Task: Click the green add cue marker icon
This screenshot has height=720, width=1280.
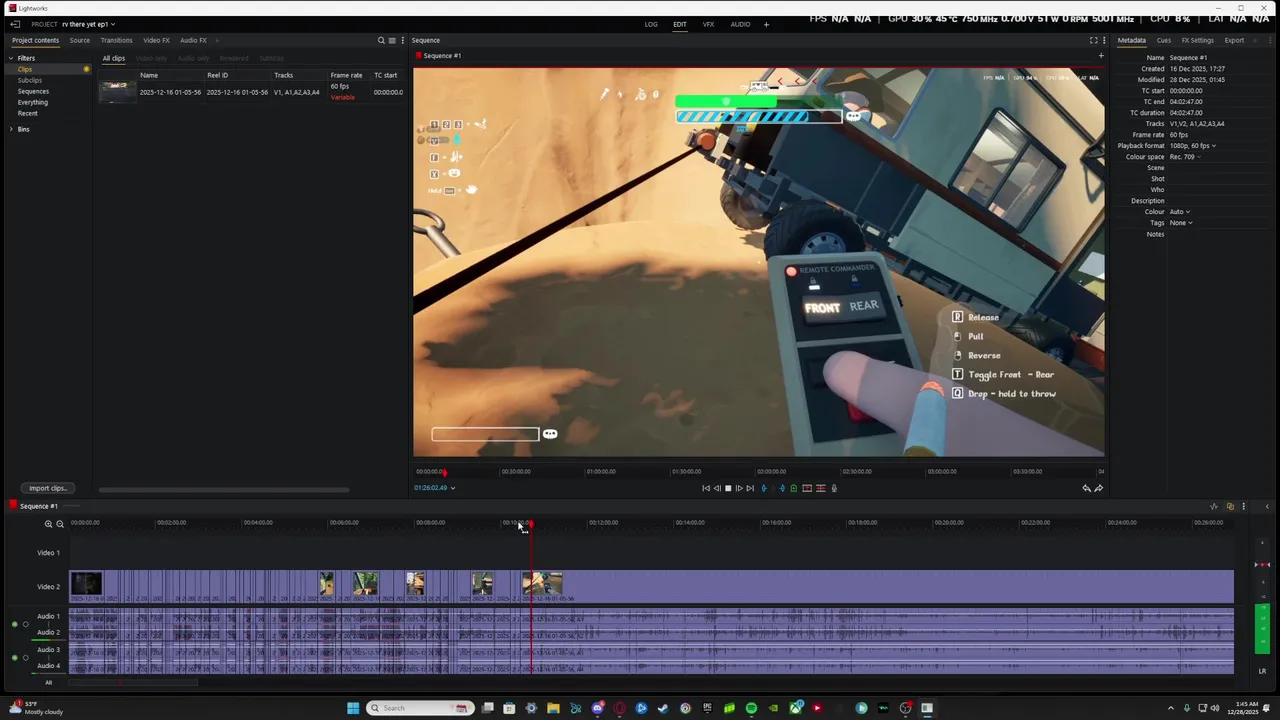Action: 794,488
